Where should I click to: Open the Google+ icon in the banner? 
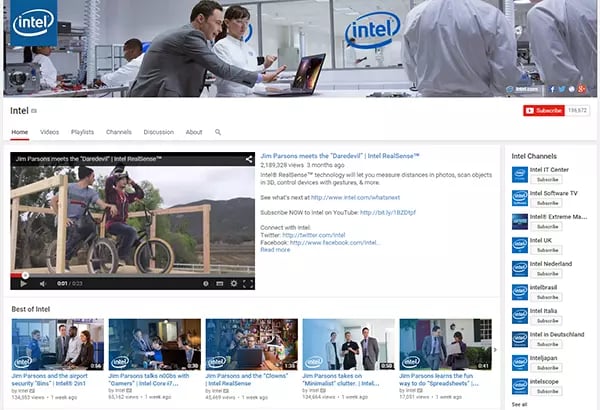582,89
